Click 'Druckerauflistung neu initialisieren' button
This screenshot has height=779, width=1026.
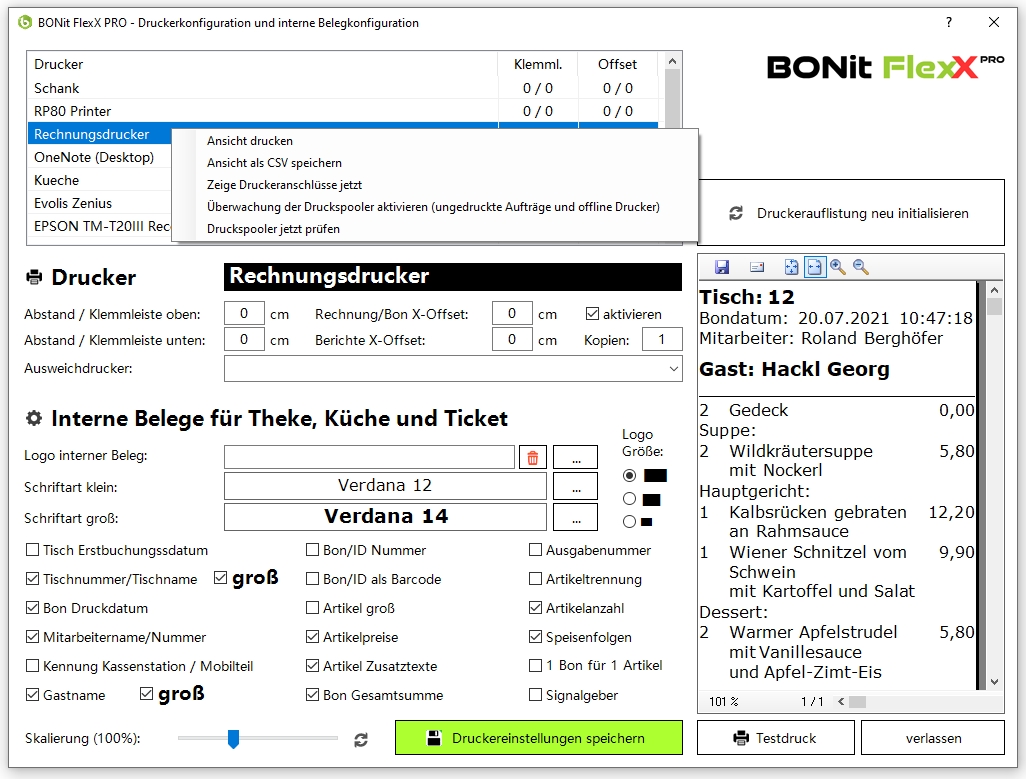851,213
